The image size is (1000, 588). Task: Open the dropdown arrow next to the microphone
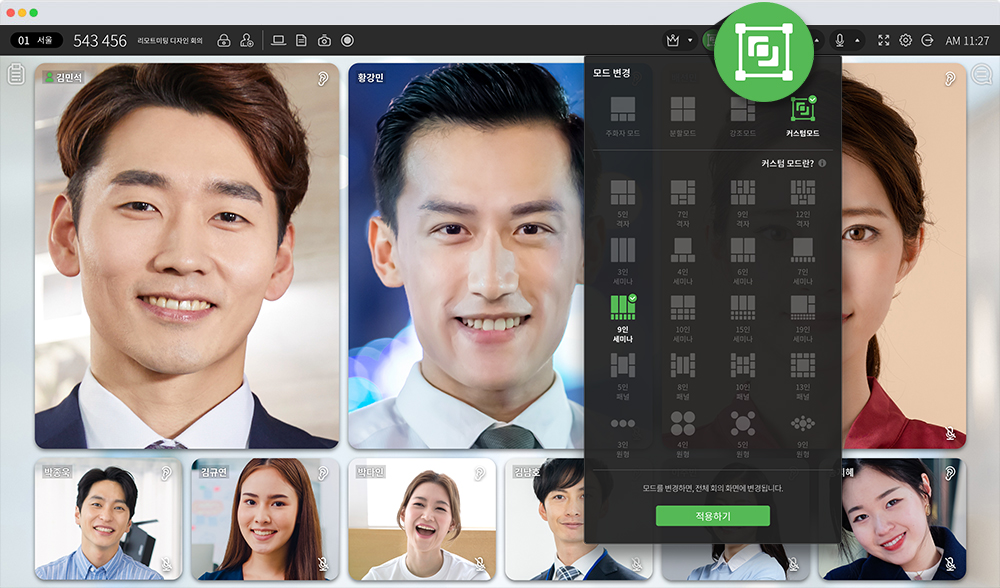tap(857, 41)
